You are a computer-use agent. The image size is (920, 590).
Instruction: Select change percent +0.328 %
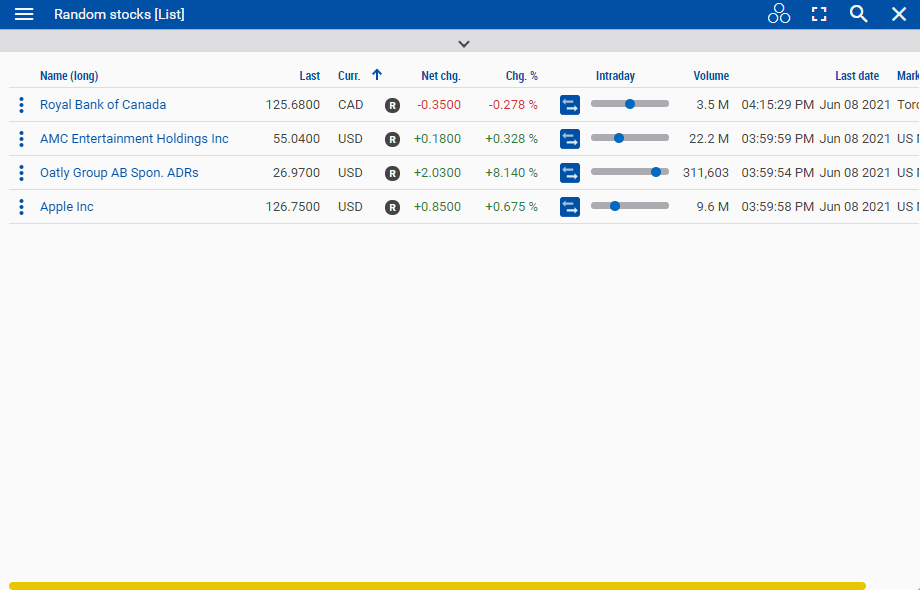pos(511,138)
